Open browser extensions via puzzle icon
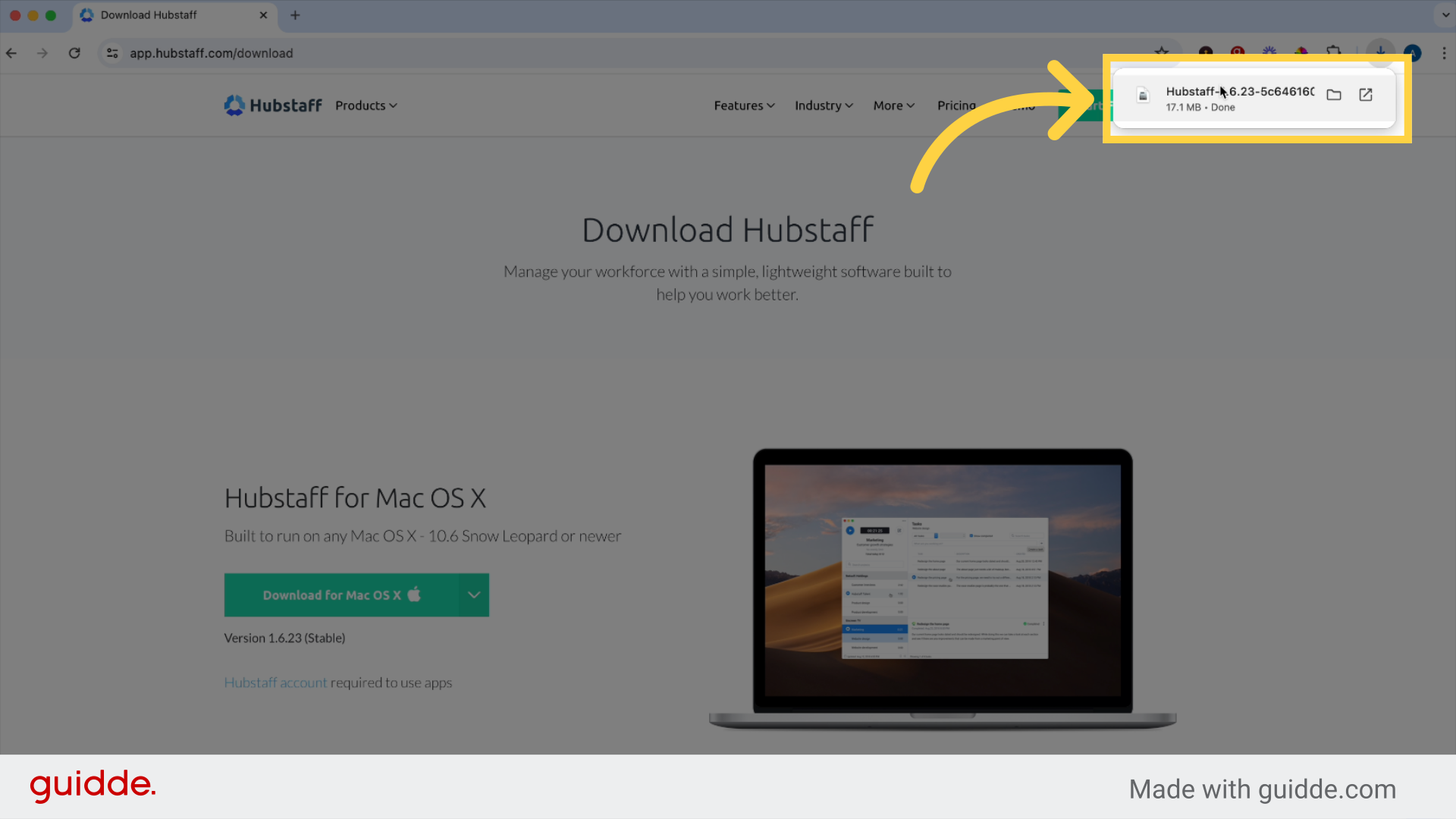The image size is (1456, 819). point(1332,52)
